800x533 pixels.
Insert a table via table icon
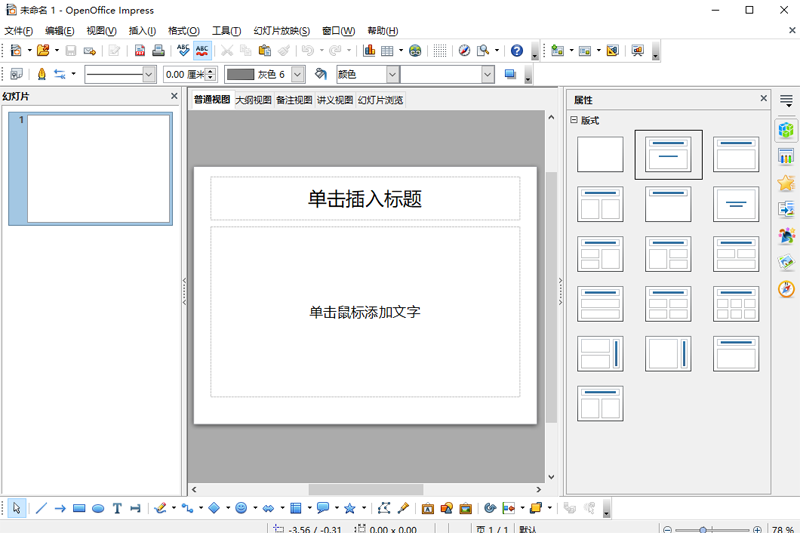[387, 50]
